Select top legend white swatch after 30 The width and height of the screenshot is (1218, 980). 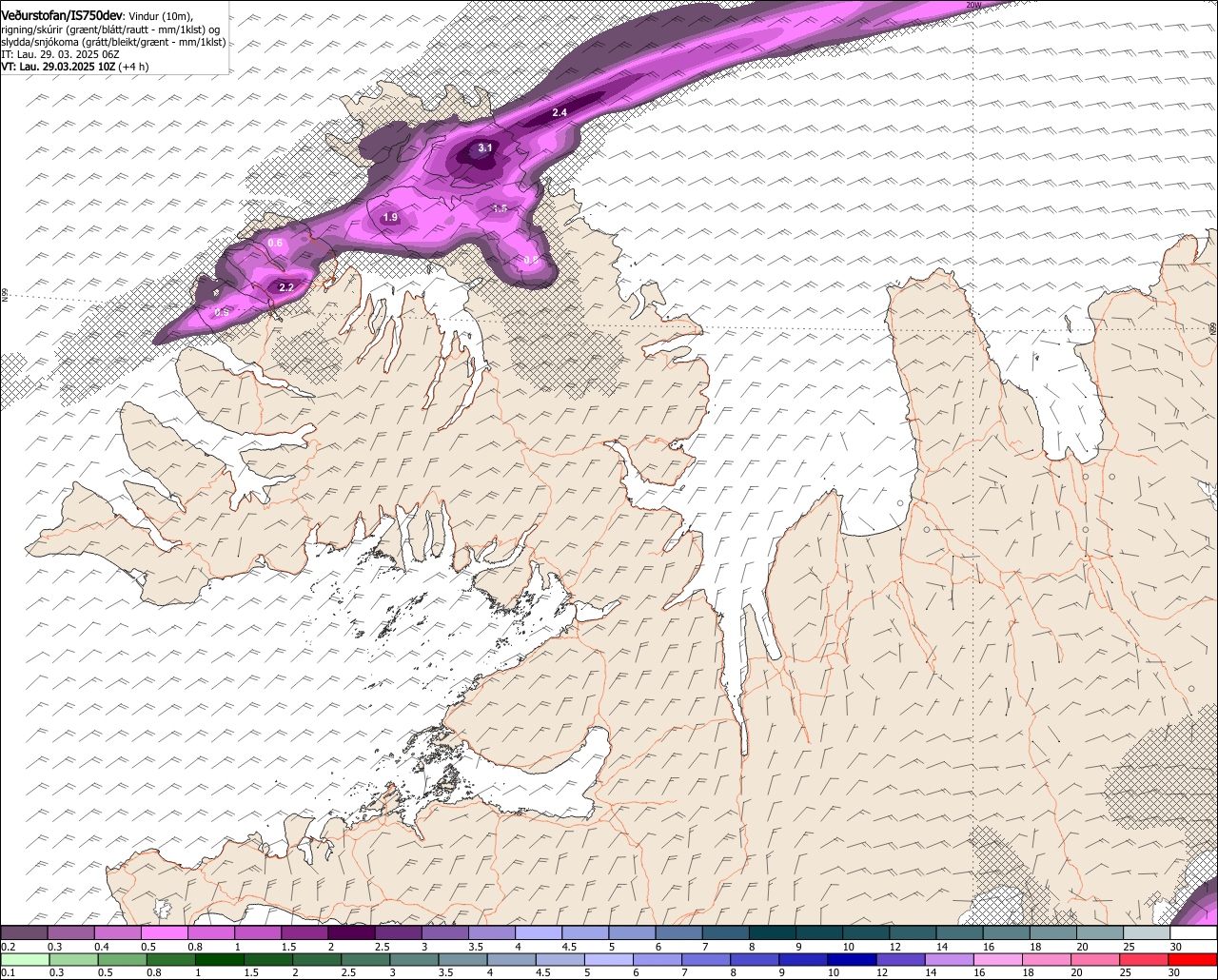(x=1194, y=933)
